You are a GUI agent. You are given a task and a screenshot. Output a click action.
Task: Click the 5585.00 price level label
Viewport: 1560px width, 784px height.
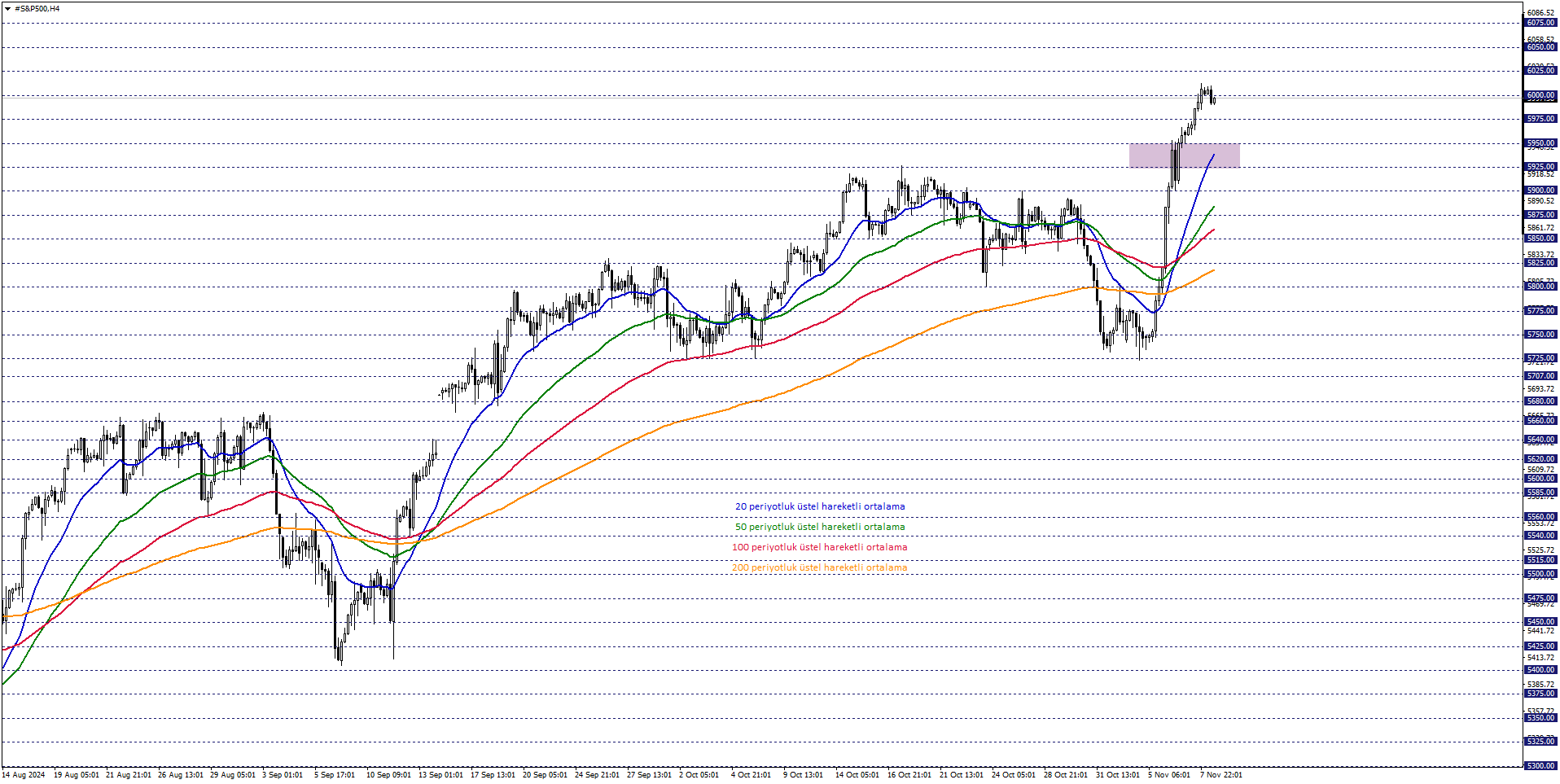point(1540,493)
